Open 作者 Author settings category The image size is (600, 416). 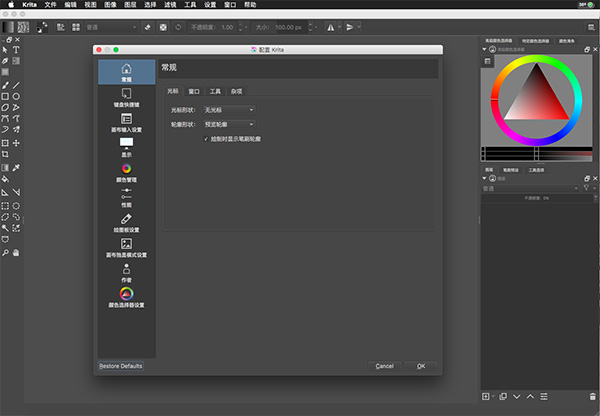tap(127, 273)
